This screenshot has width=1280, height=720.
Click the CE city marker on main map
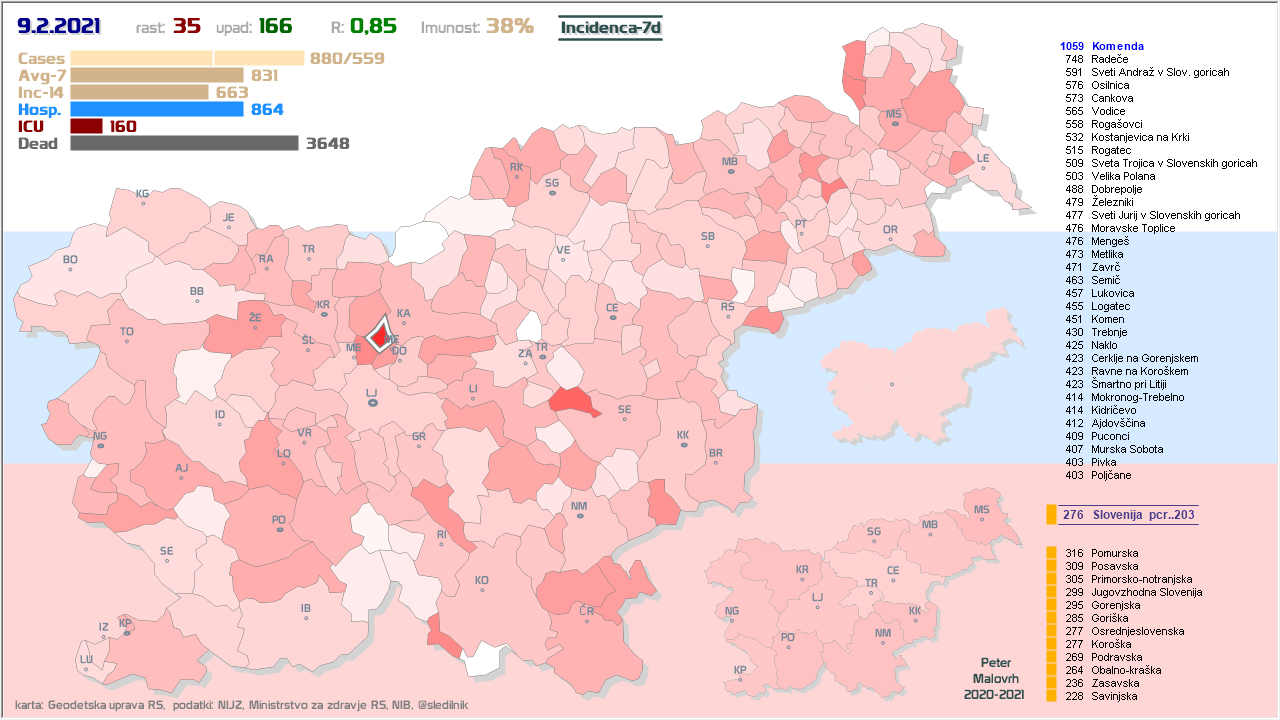(x=612, y=318)
